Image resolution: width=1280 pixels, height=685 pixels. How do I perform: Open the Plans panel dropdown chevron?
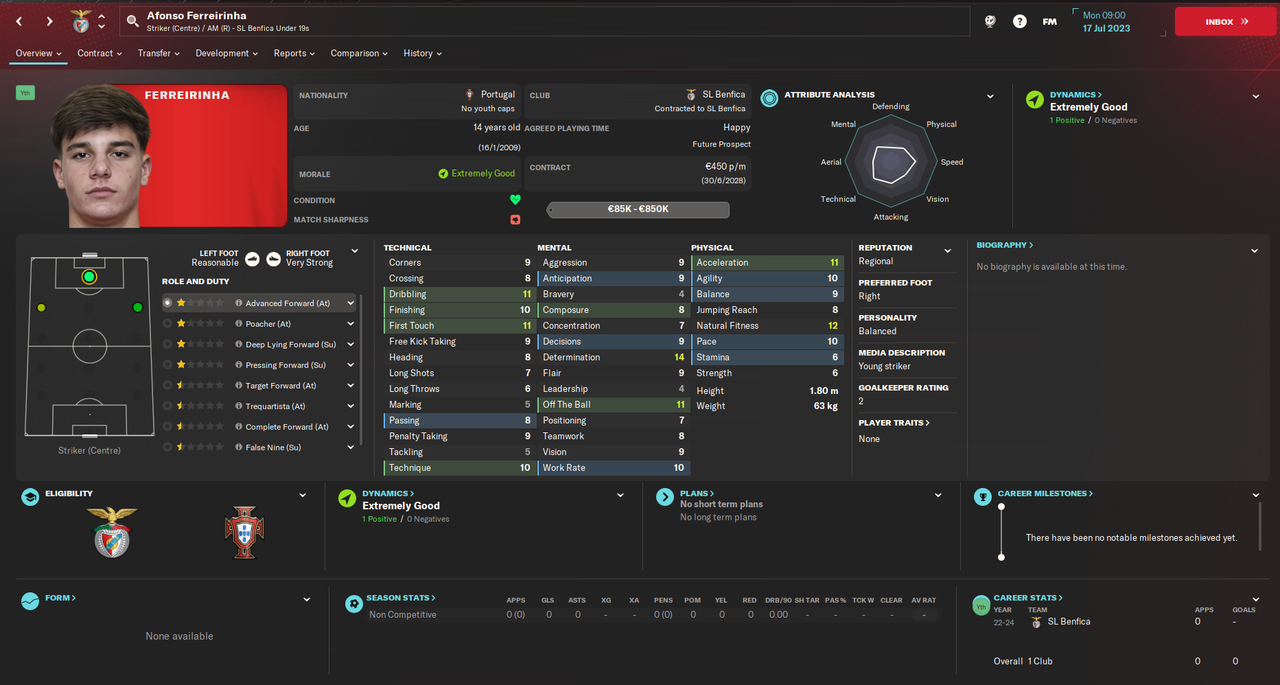tap(938, 495)
